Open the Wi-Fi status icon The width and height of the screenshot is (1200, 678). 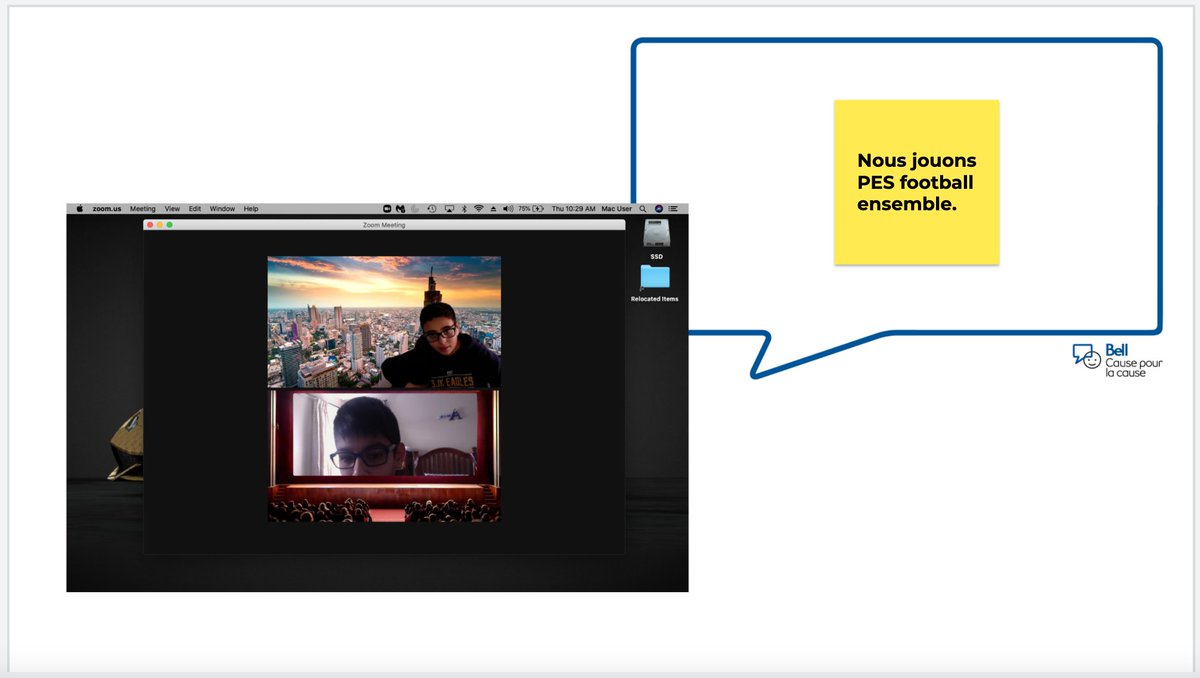coord(478,209)
